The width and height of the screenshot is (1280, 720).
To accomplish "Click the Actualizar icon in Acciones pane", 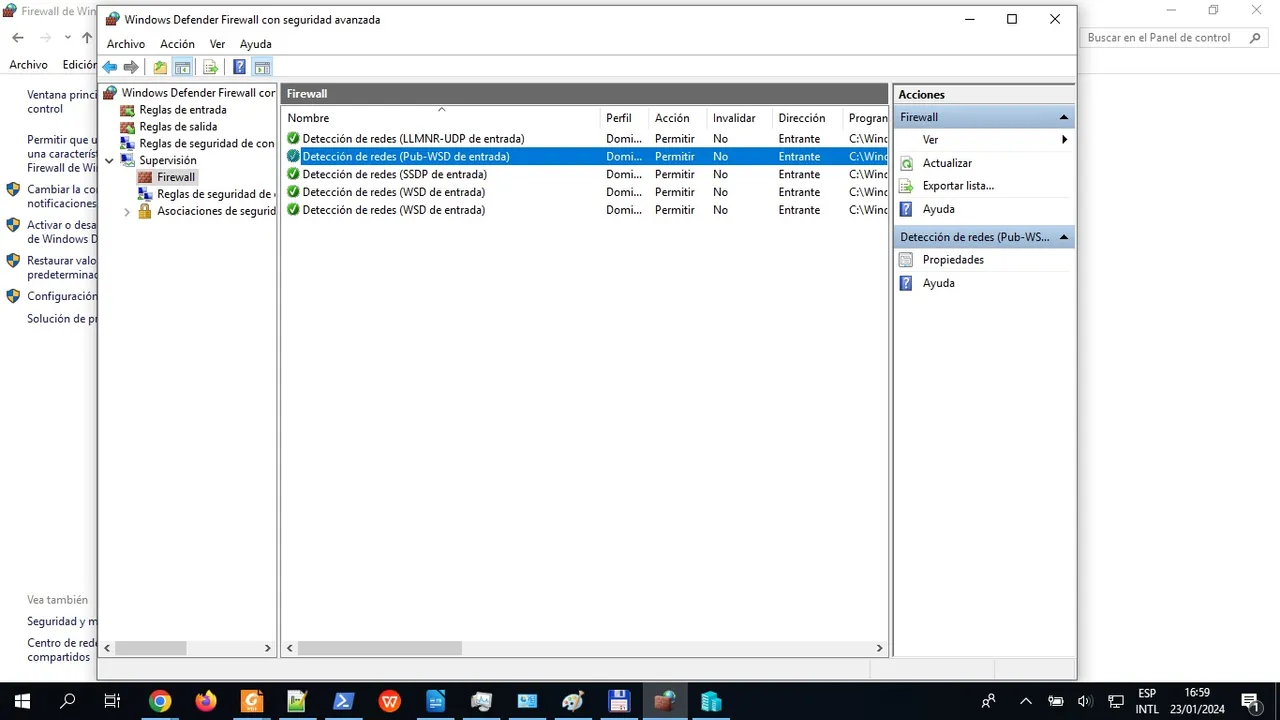I will (906, 163).
